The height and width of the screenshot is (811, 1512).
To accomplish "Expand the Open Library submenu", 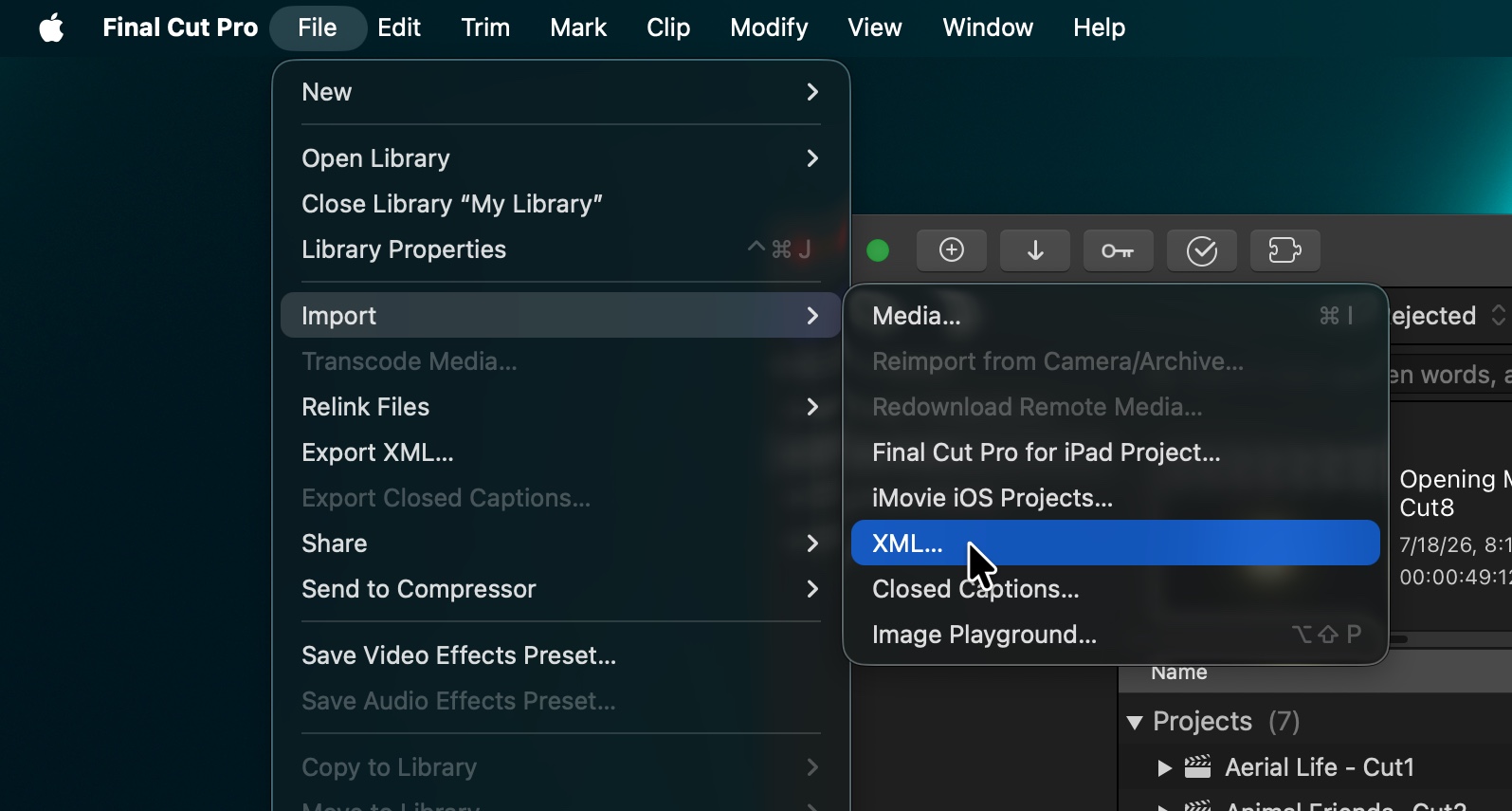I will 561,158.
